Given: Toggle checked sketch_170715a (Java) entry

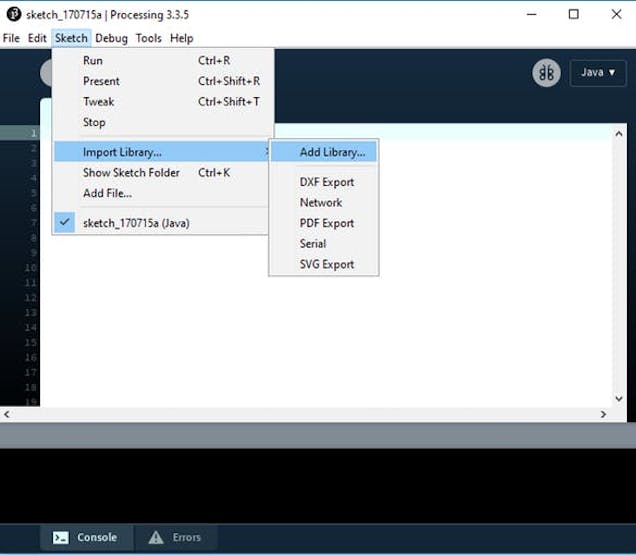Looking at the screenshot, I should pyautogui.click(x=161, y=223).
